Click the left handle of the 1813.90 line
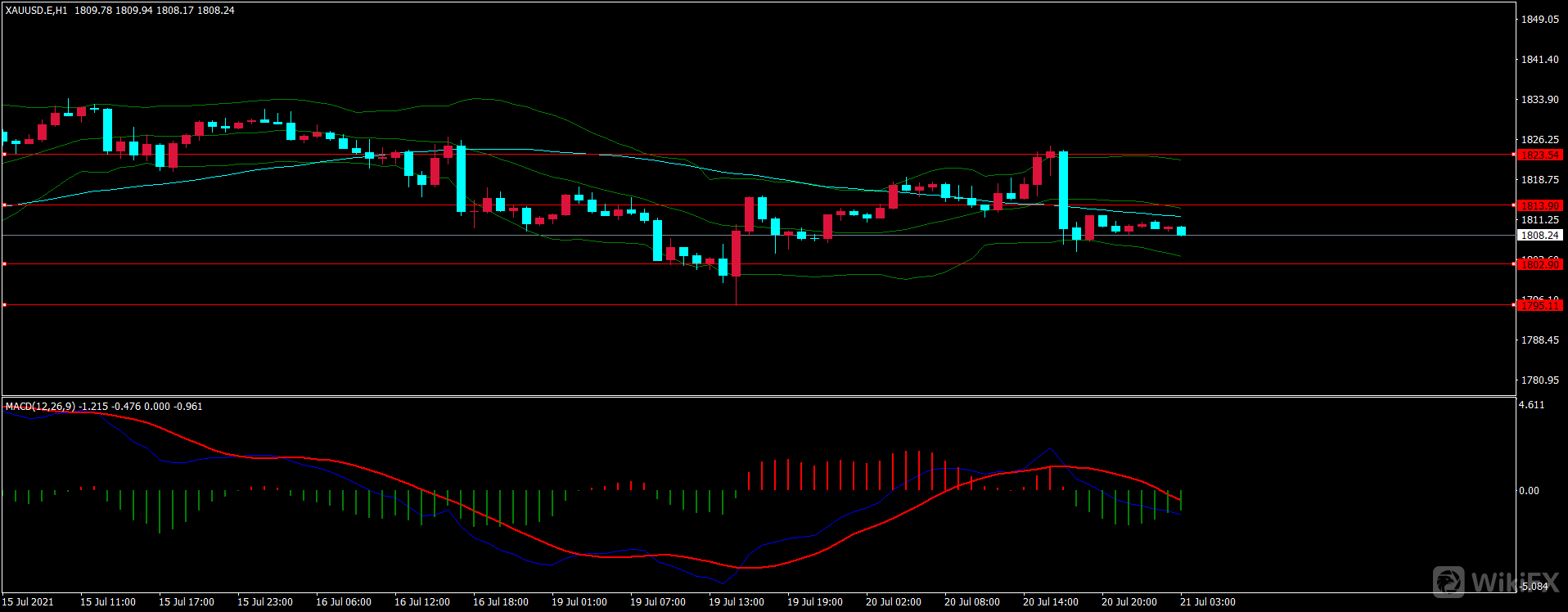Viewport: 1568px width, 612px height. [4, 205]
